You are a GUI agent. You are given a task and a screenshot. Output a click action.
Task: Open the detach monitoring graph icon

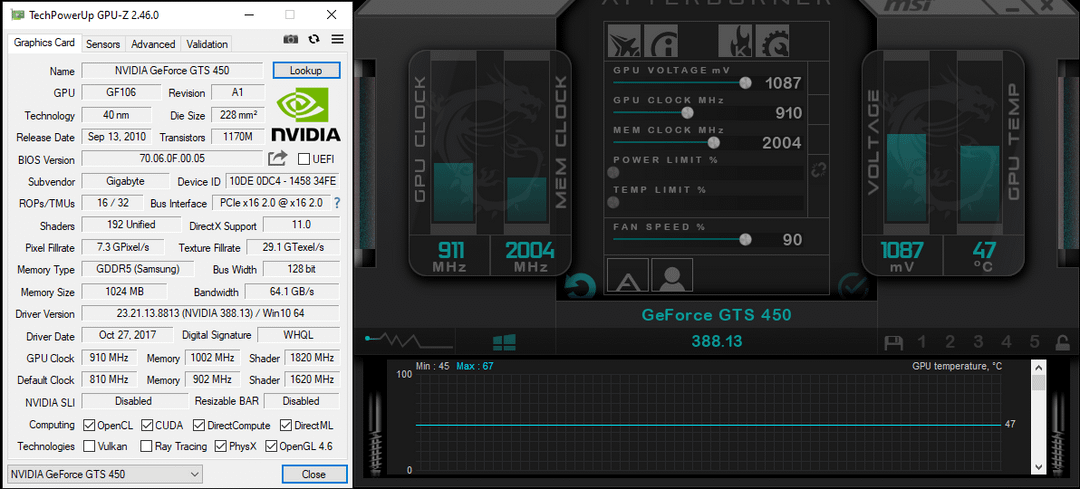(x=409, y=340)
